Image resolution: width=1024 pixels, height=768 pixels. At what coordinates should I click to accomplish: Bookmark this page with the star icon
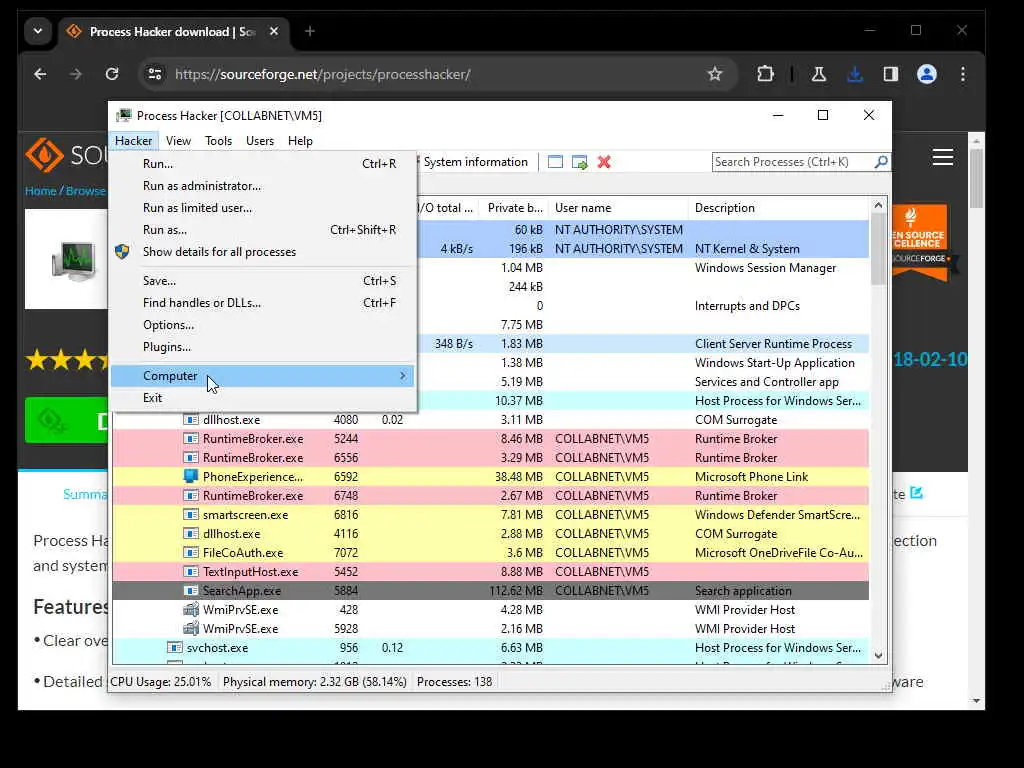(715, 74)
